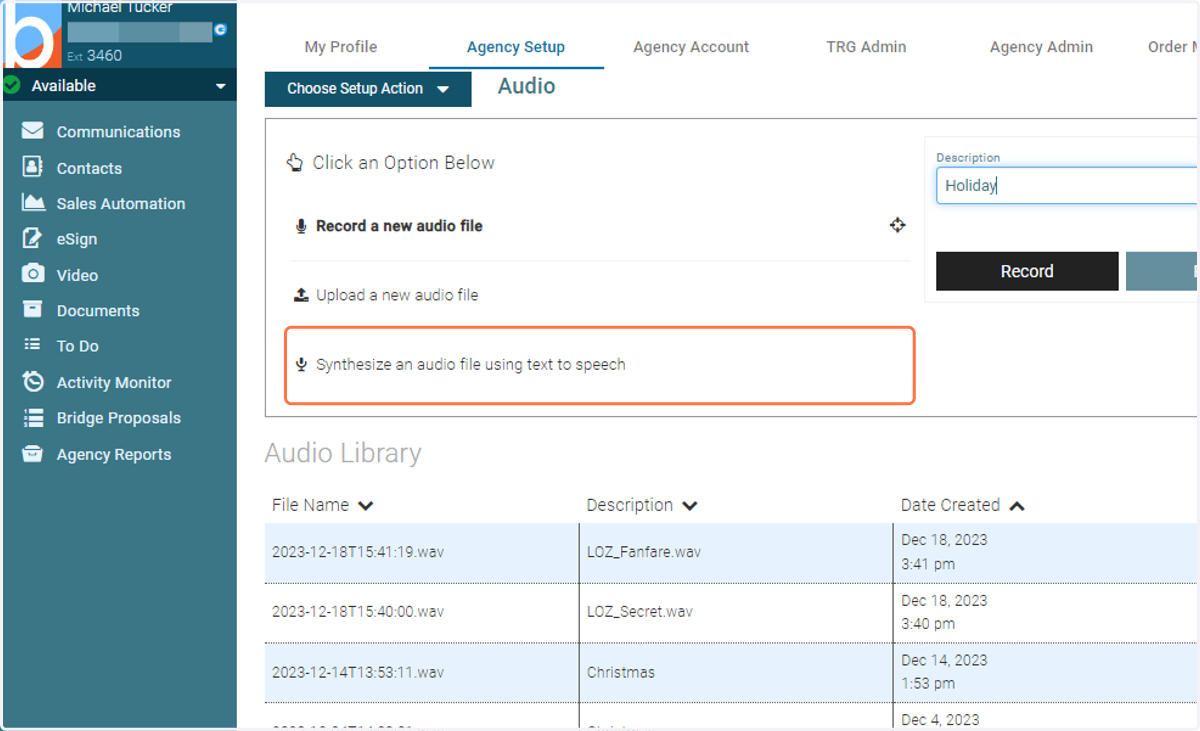Open Bridge Proposals in the sidebar
This screenshot has width=1200, height=731.
pyautogui.click(x=120, y=418)
